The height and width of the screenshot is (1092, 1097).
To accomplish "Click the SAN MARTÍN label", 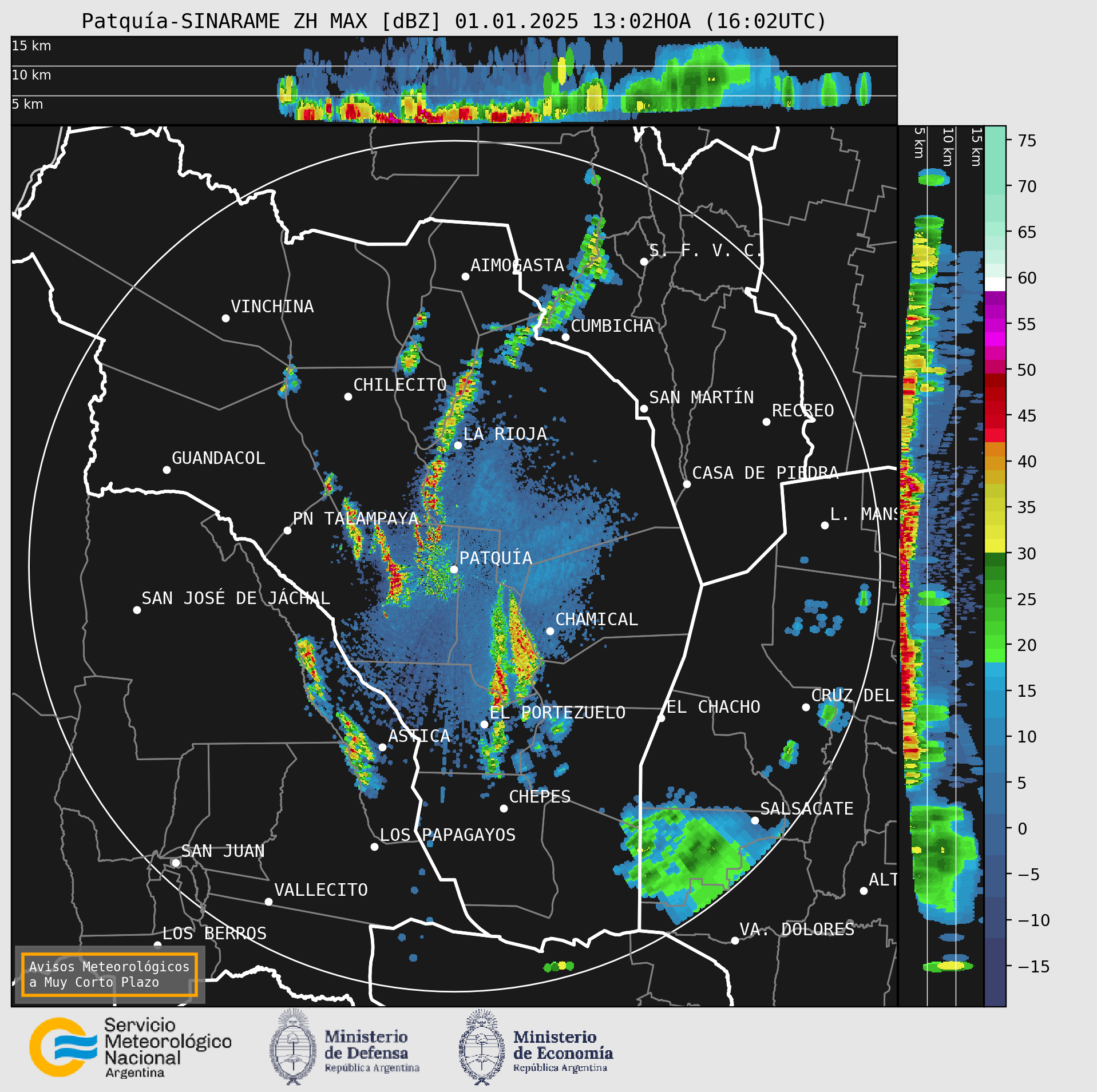I will coord(702,398).
